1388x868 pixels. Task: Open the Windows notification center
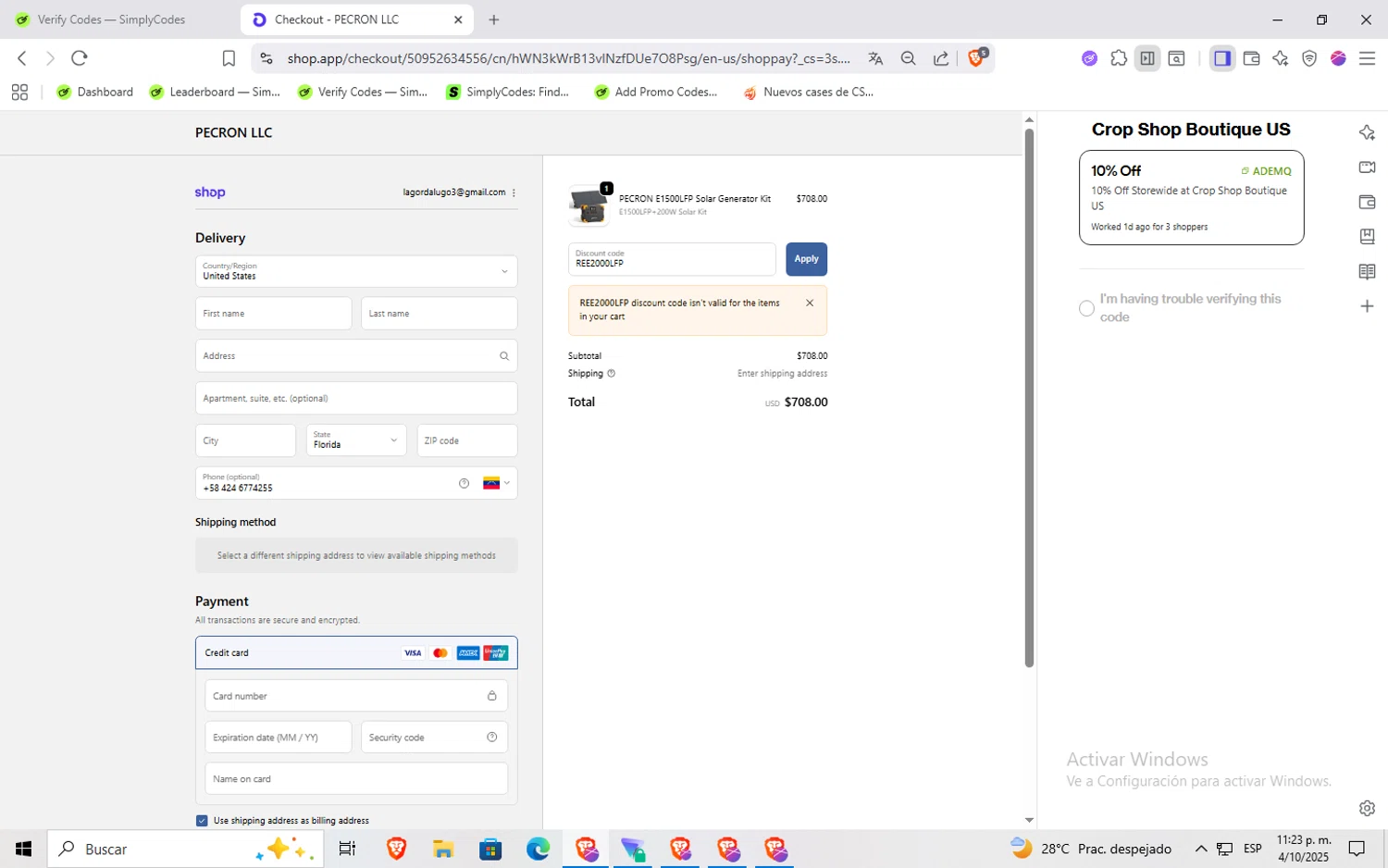pos(1357,849)
